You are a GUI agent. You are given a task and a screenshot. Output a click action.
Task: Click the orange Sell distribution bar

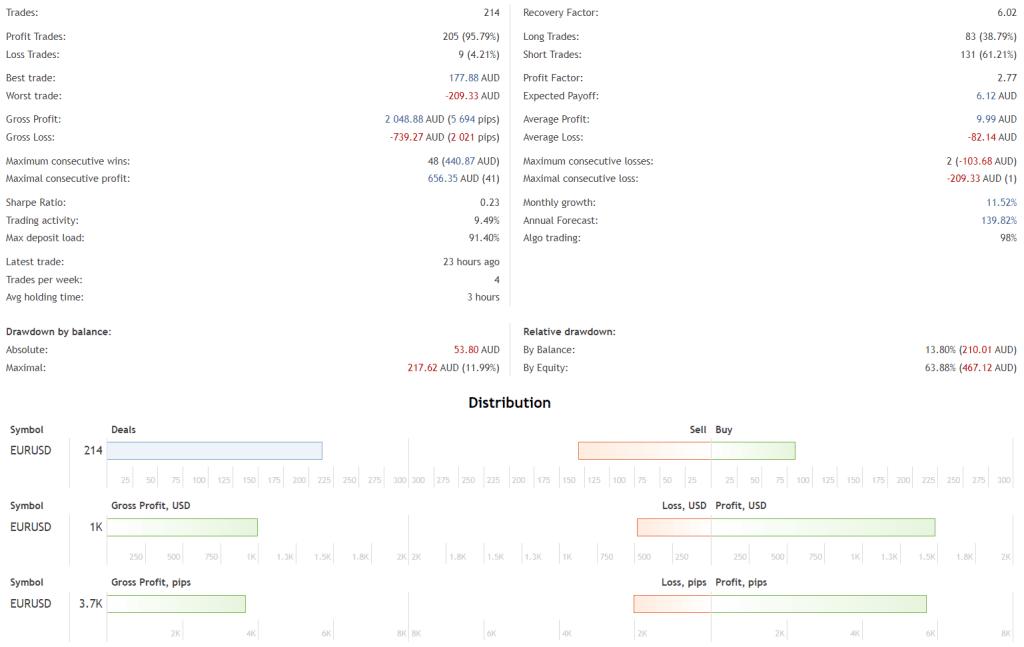(644, 451)
